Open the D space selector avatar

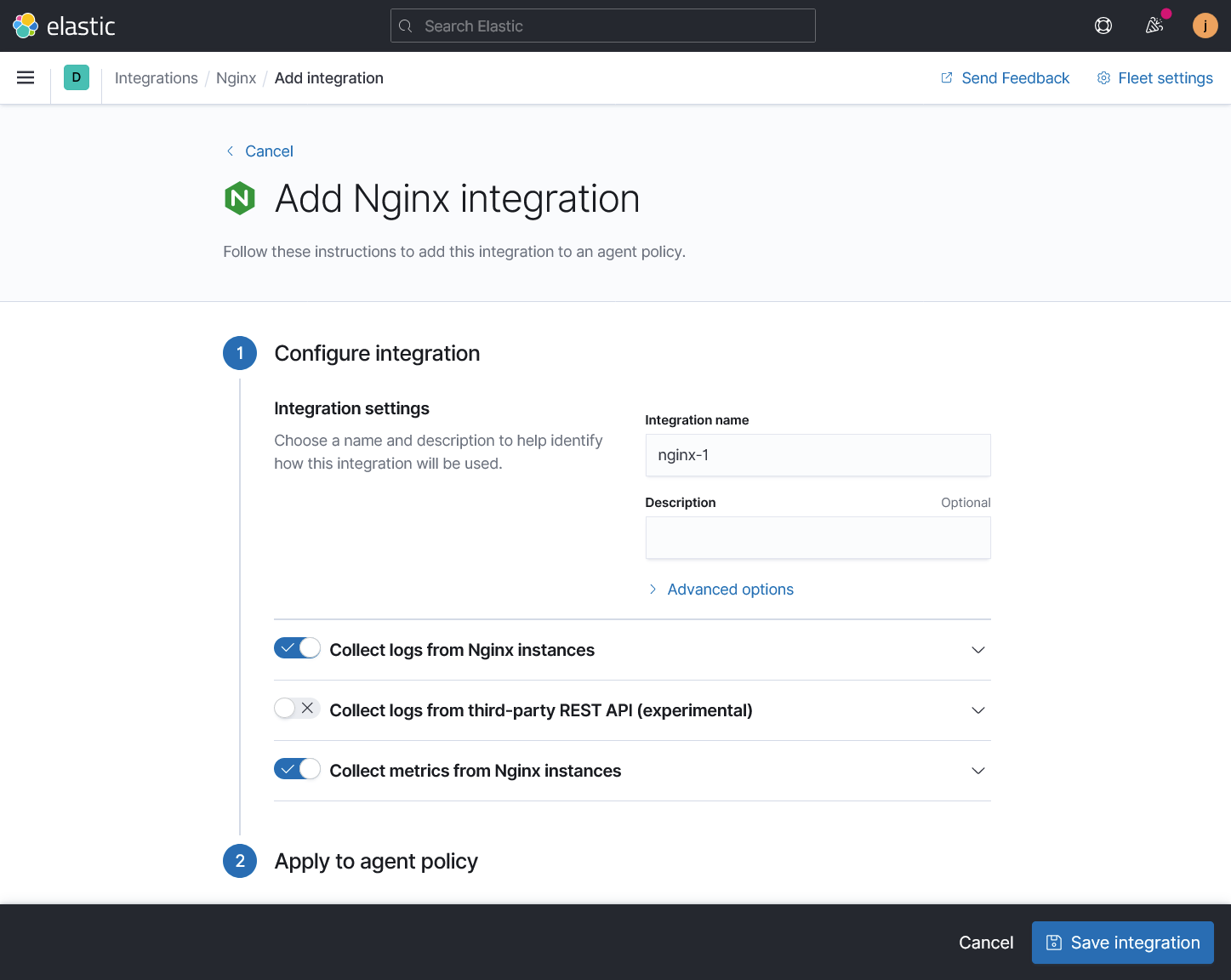click(x=77, y=77)
